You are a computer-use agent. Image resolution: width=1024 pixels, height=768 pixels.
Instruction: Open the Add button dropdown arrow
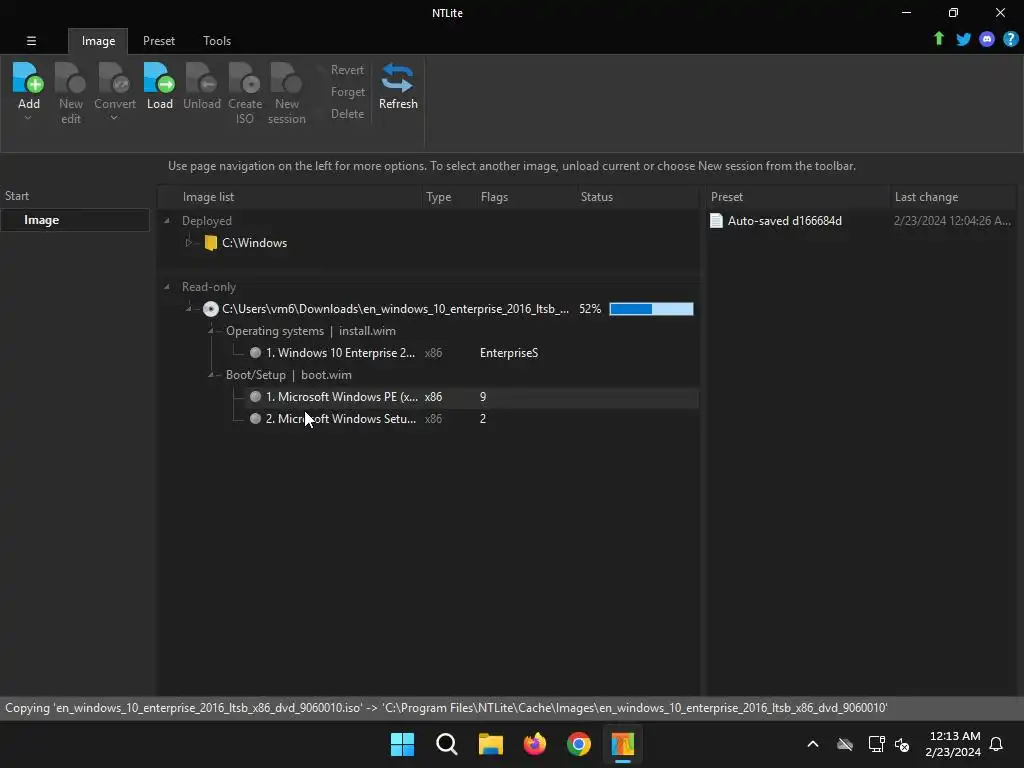click(28, 118)
